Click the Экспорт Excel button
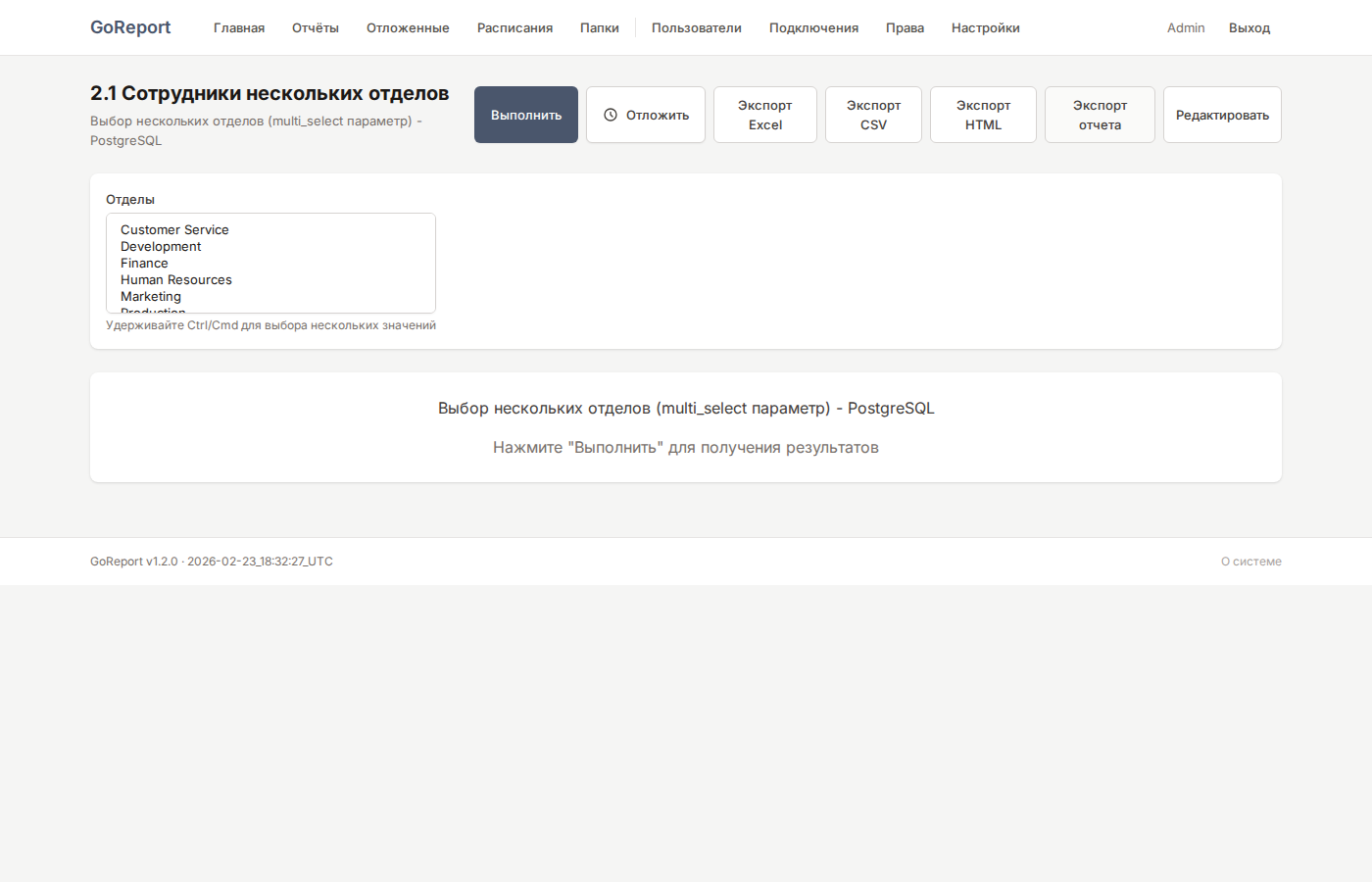 [764, 115]
